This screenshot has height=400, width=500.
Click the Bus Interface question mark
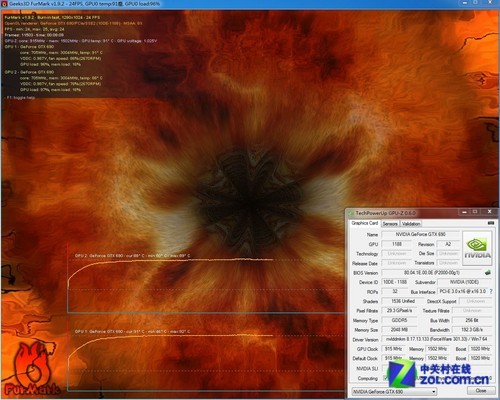(491, 291)
